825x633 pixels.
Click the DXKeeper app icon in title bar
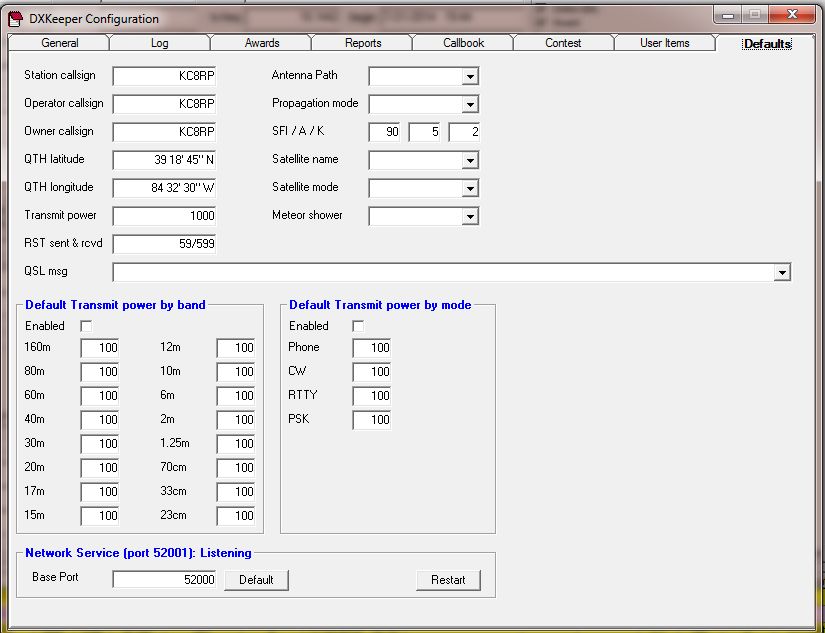16,18
